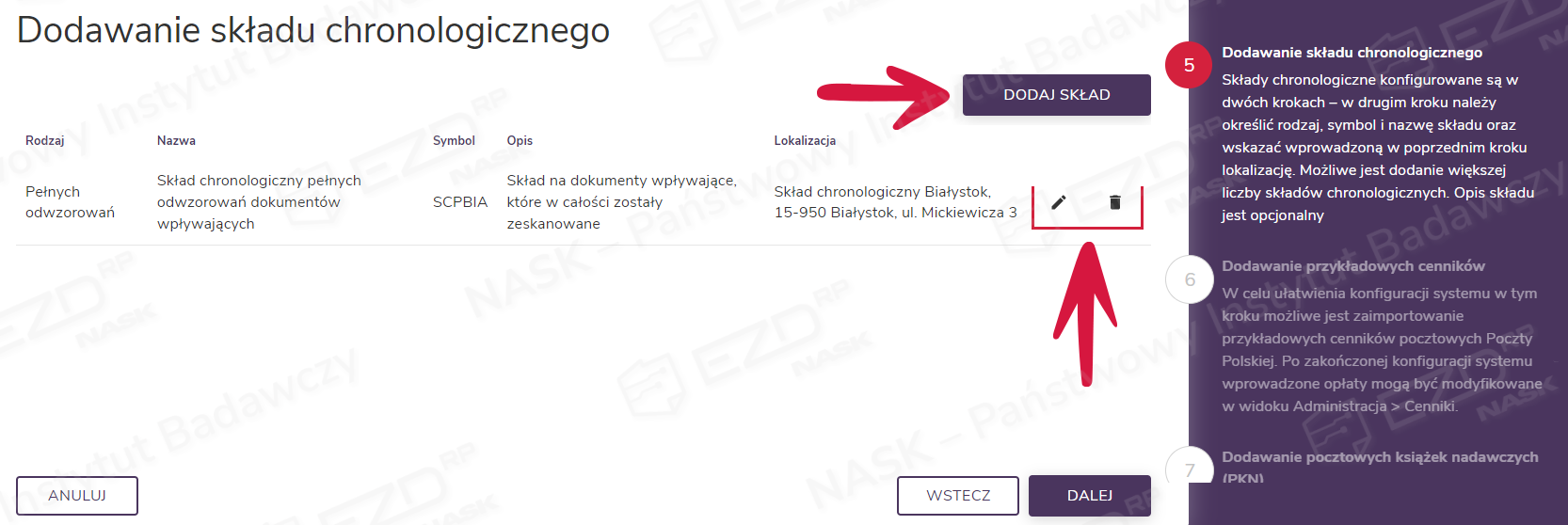Click the trash delete icon

point(1115,202)
